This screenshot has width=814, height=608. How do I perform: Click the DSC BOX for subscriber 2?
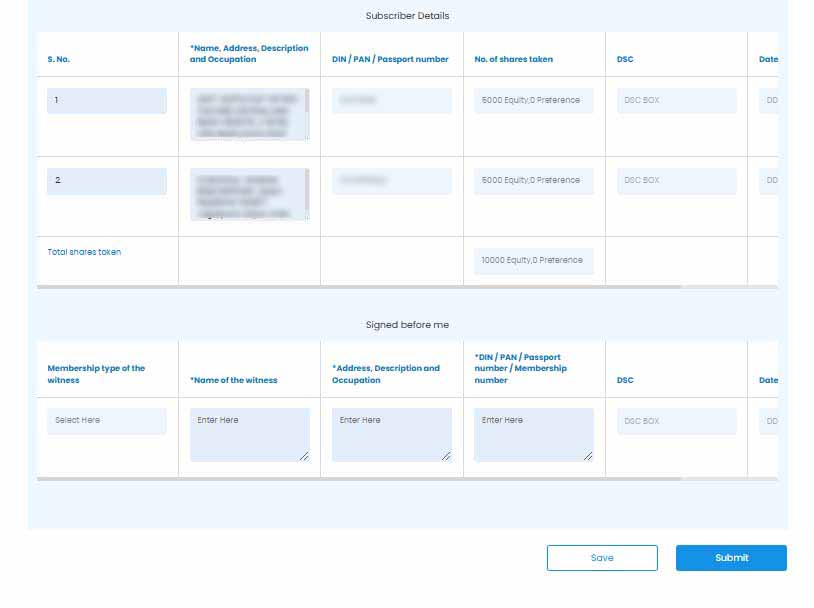[x=676, y=181]
